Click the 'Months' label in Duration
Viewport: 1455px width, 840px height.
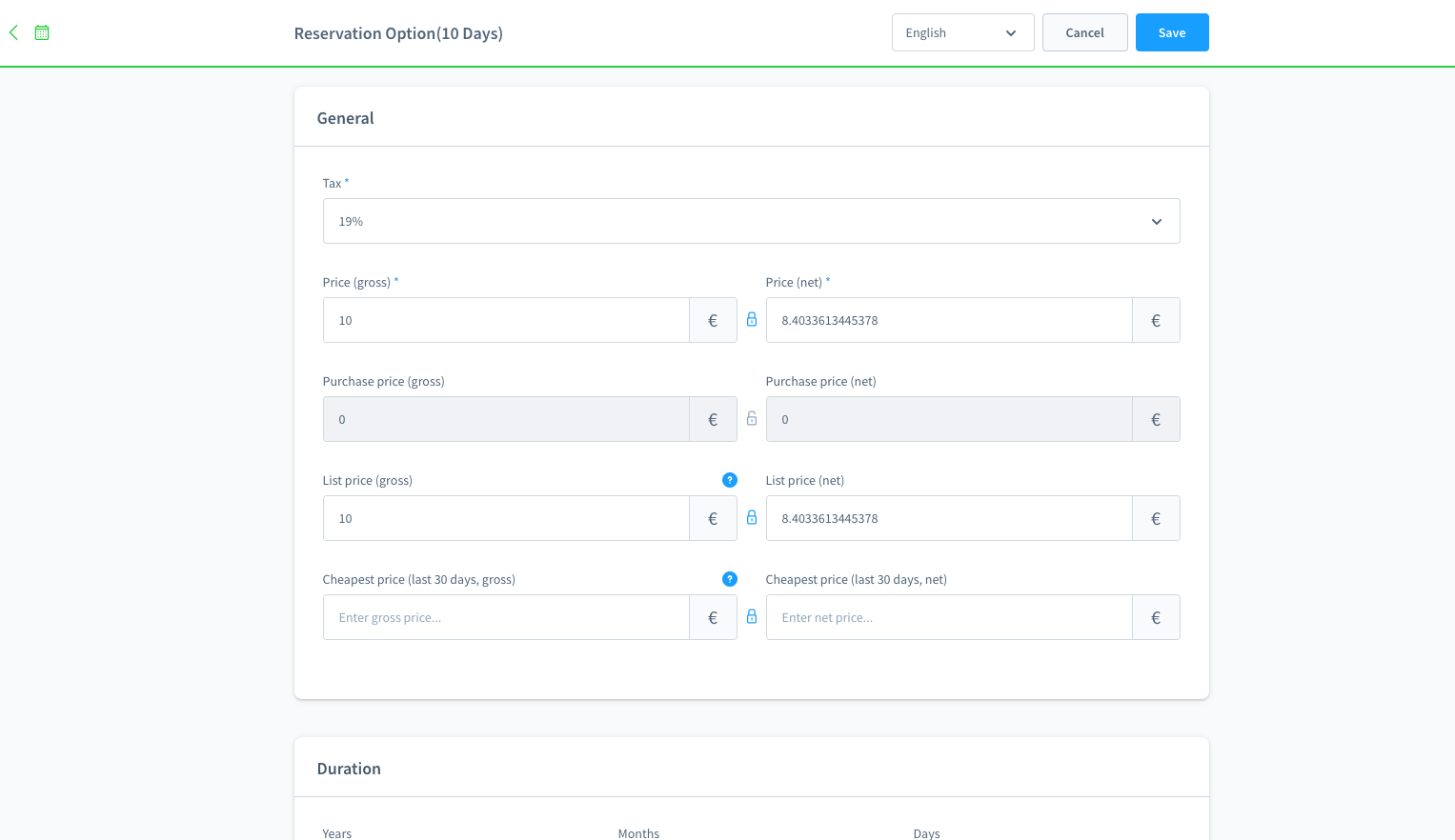click(638, 833)
